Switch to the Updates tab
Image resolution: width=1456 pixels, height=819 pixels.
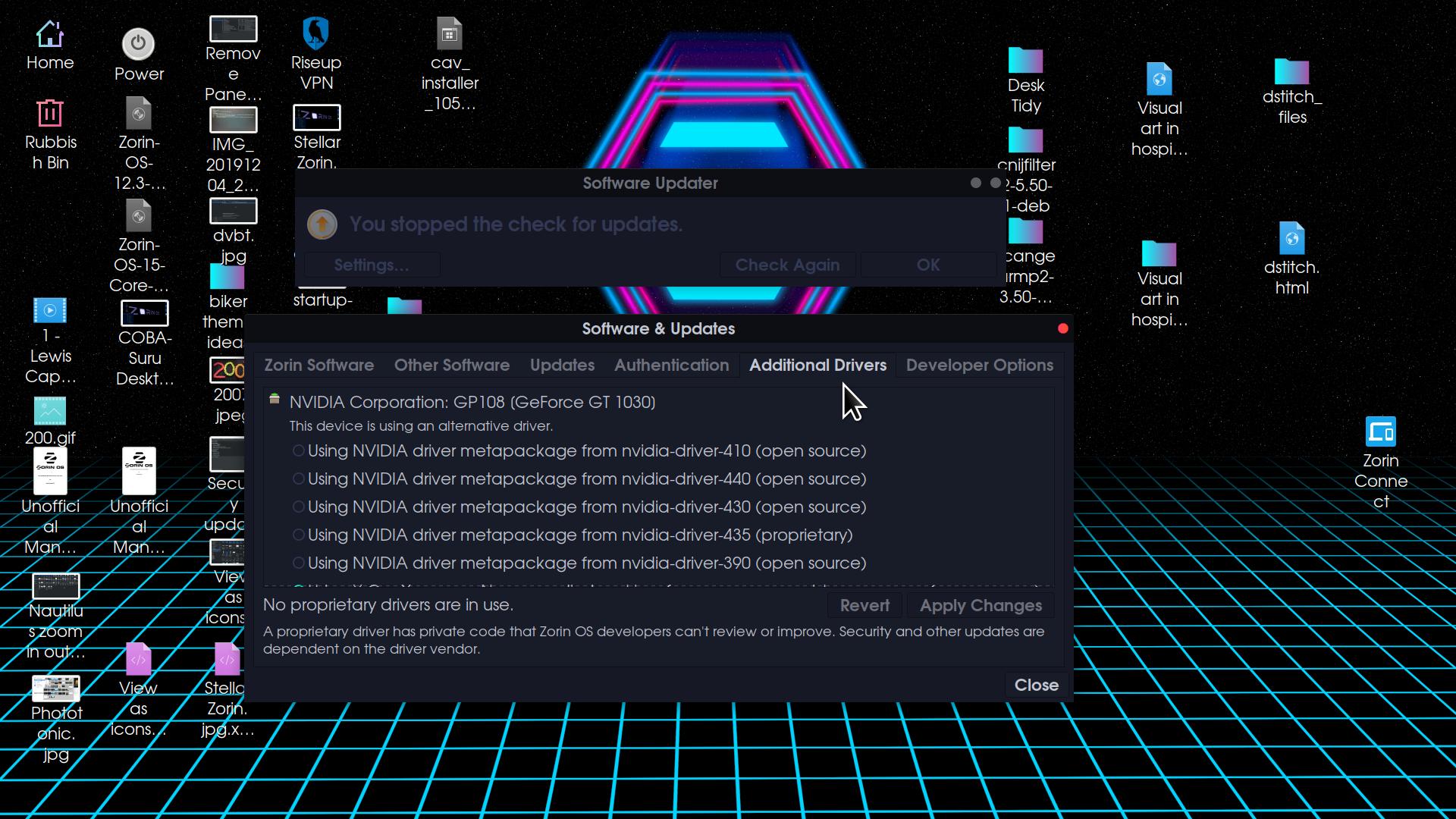(562, 365)
